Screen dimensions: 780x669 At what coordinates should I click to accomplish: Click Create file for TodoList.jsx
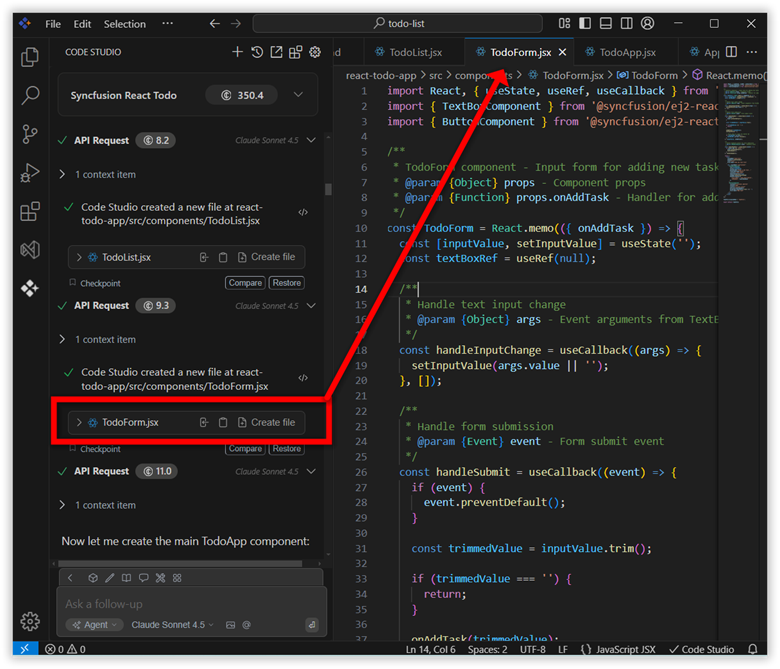point(267,257)
